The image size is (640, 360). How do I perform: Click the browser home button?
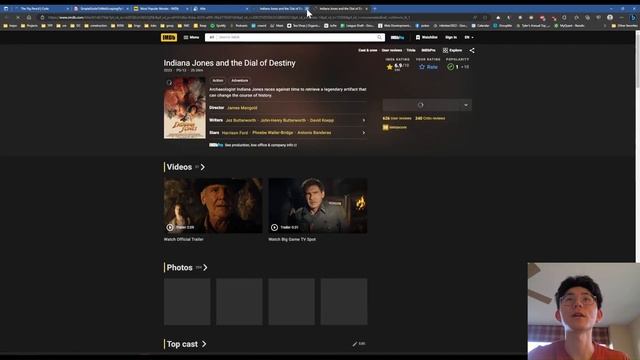coord(29,18)
